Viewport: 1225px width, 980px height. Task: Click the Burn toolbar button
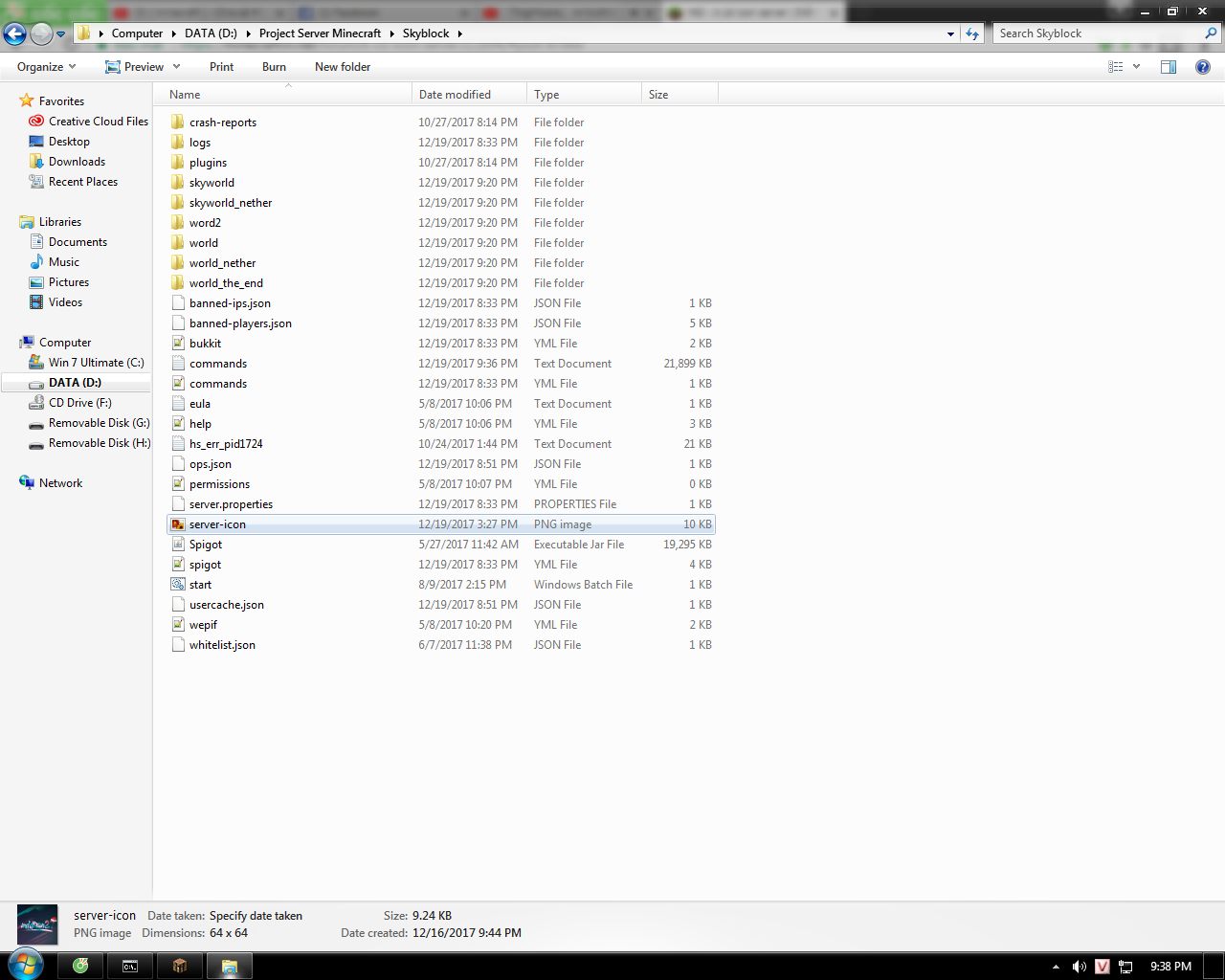click(x=274, y=67)
